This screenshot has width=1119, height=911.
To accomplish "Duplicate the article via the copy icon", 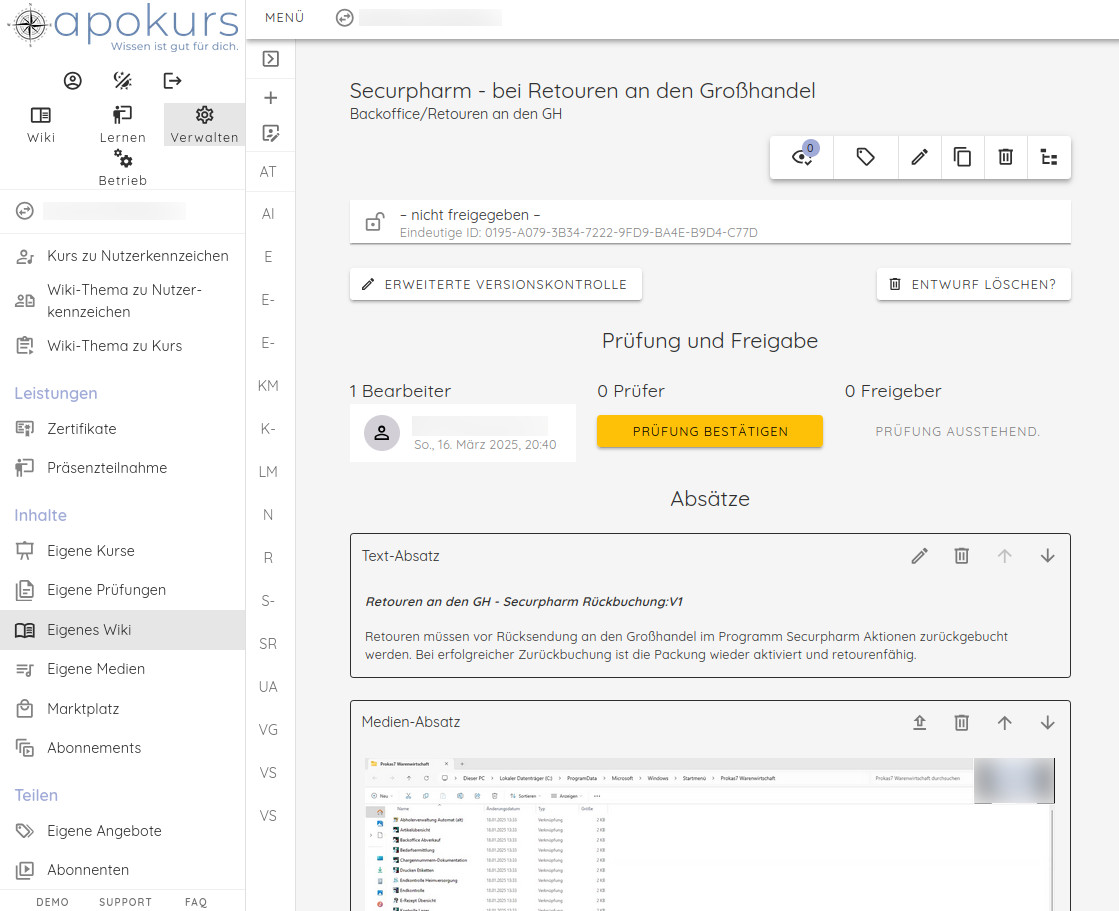I will [962, 157].
